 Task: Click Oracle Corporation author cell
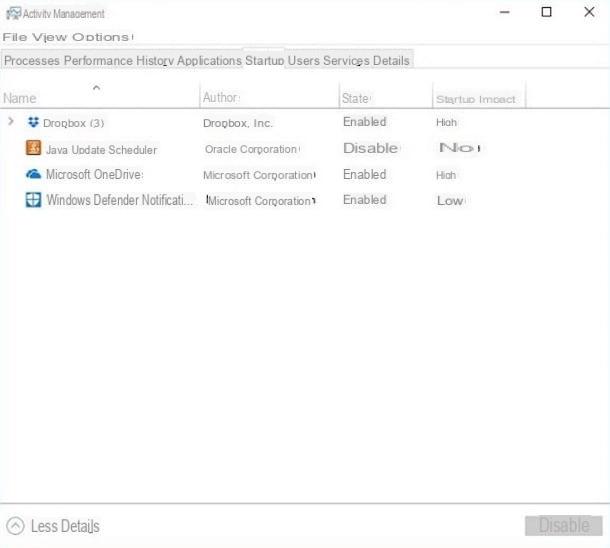pyautogui.click(x=252, y=149)
